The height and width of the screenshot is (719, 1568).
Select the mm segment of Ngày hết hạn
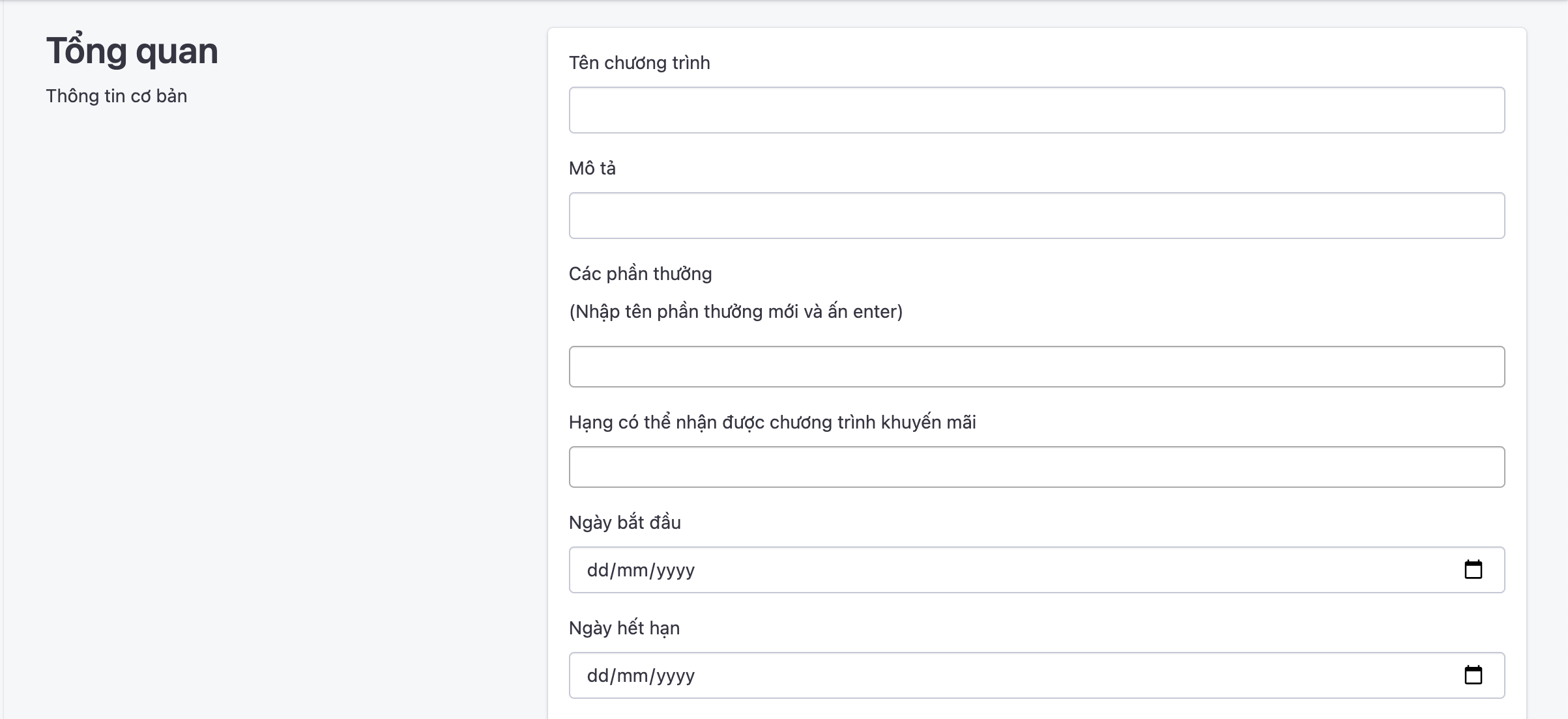[632, 675]
